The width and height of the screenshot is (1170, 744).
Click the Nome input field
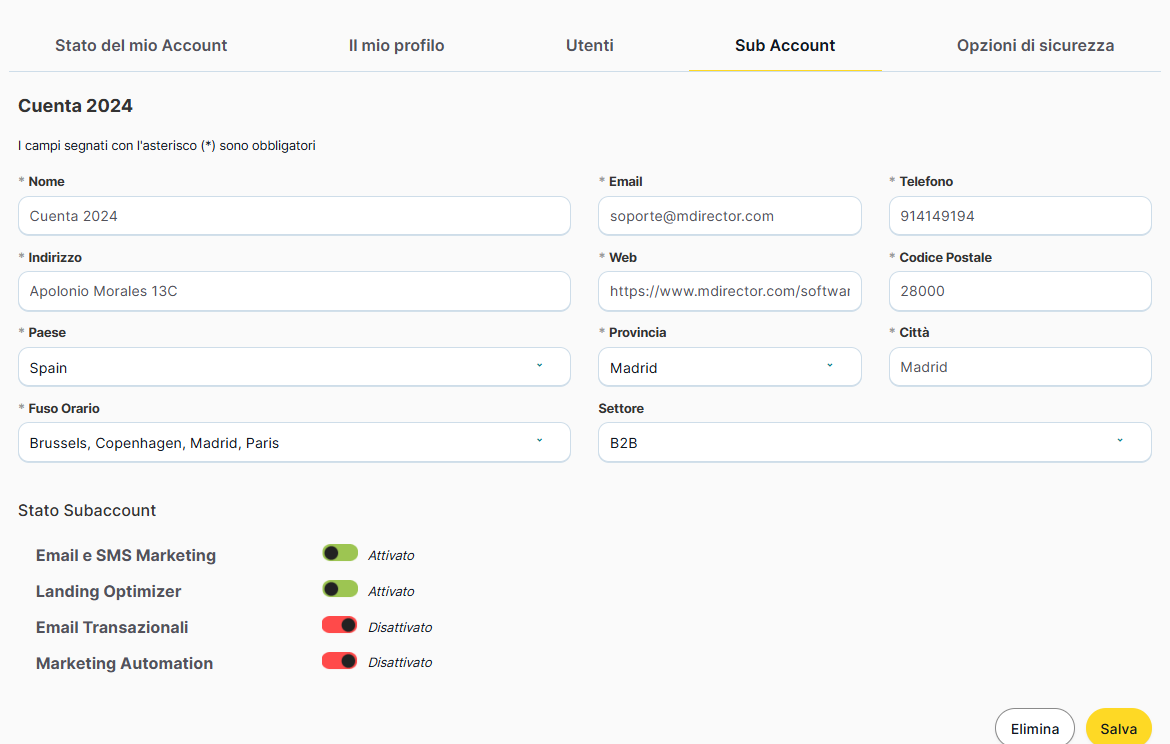tap(294, 216)
